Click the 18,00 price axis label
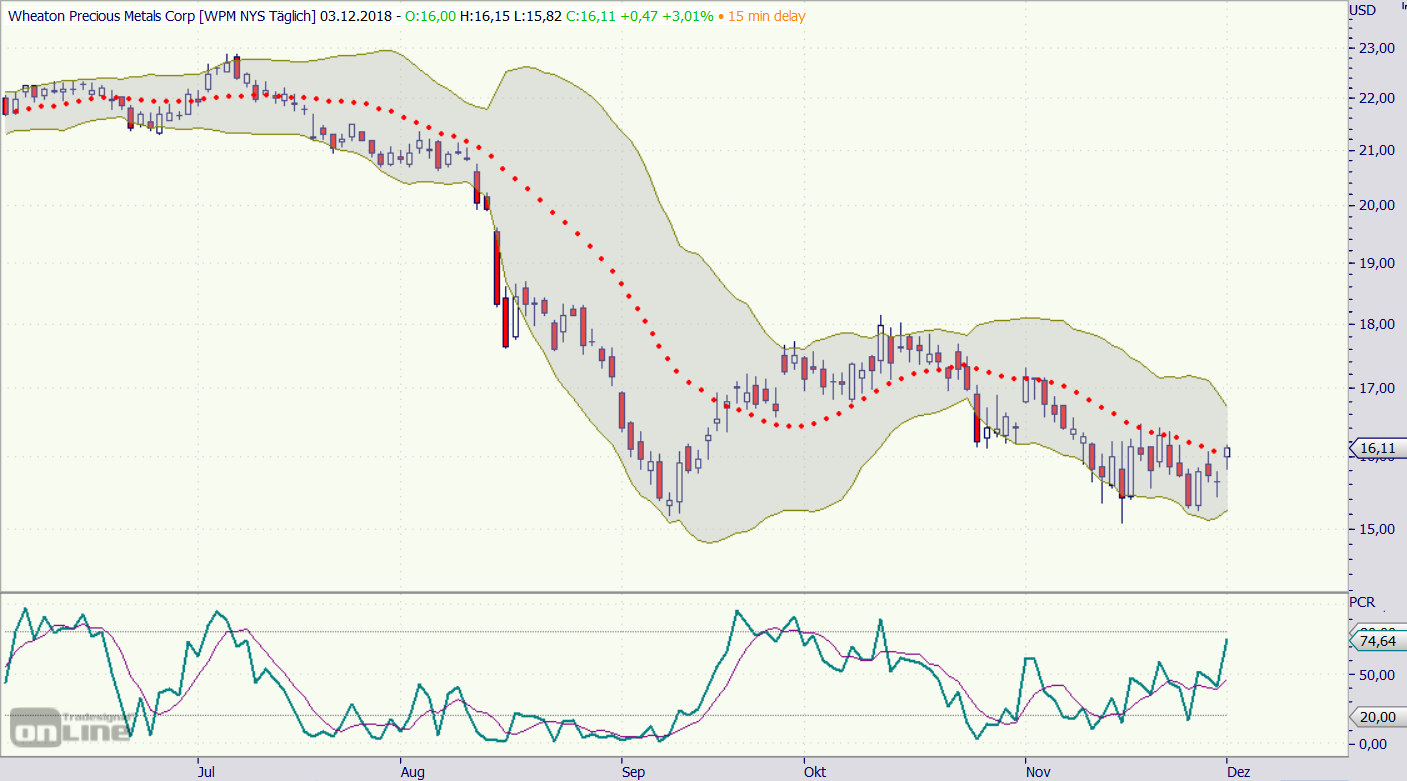The width and height of the screenshot is (1407, 781). tap(1378, 324)
